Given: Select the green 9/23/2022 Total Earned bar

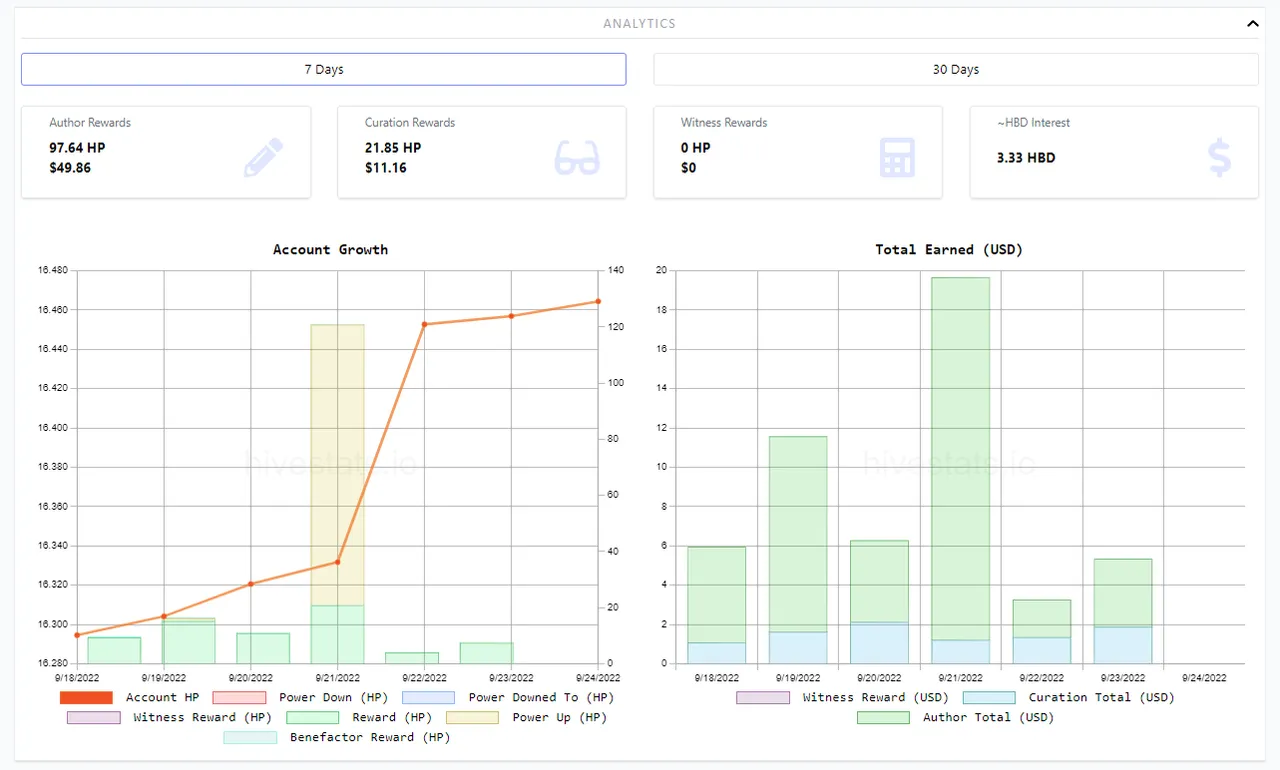Looking at the screenshot, I should 1123,593.
